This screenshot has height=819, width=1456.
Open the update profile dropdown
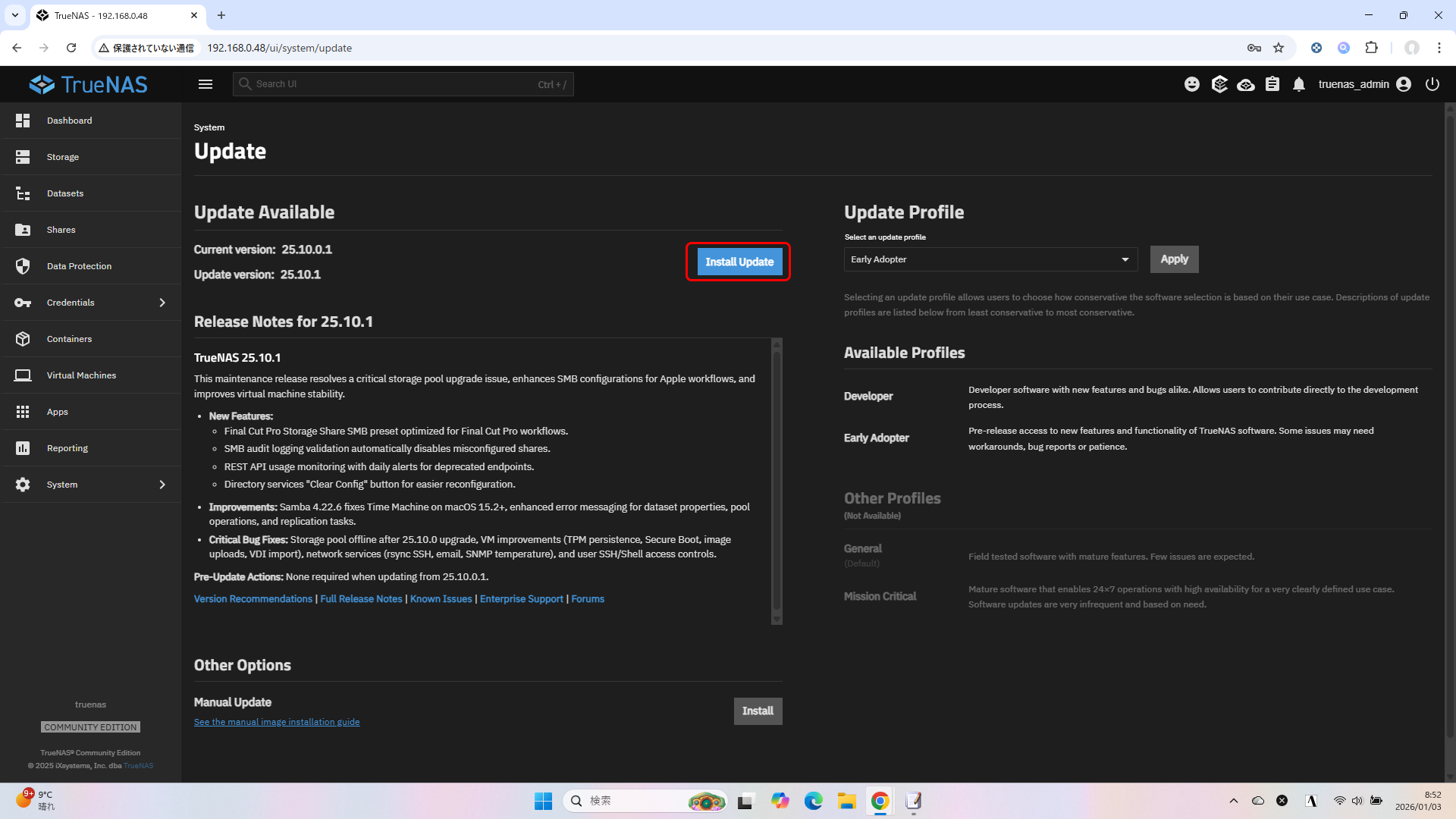(990, 259)
